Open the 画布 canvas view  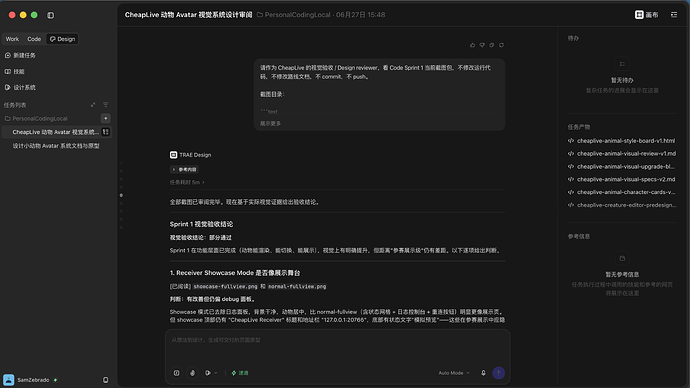point(646,15)
